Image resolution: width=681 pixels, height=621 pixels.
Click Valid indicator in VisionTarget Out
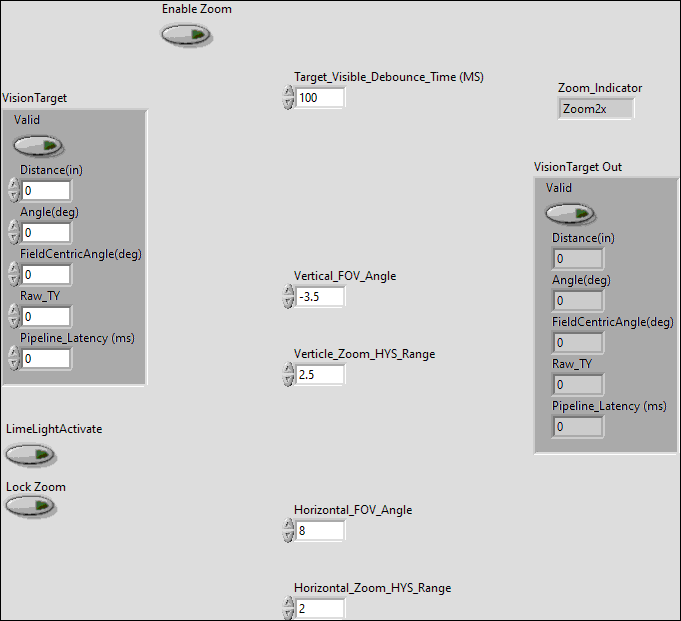[x=570, y=213]
